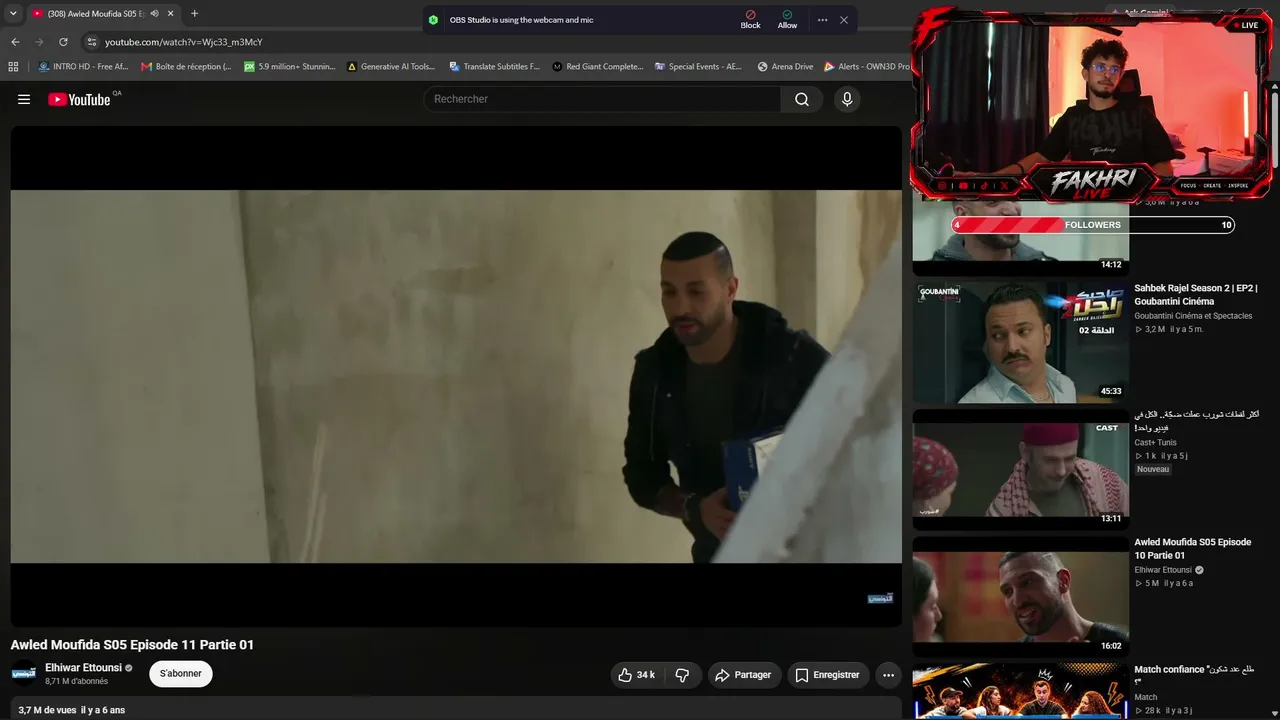This screenshot has height=720, width=1280.
Task: Share the video with Partager
Action: [x=742, y=675]
